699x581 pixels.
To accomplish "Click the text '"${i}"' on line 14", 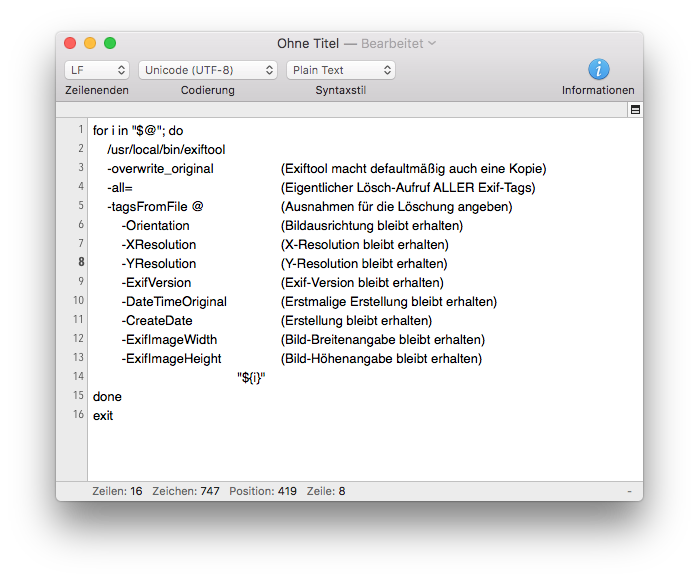I will [x=251, y=378].
